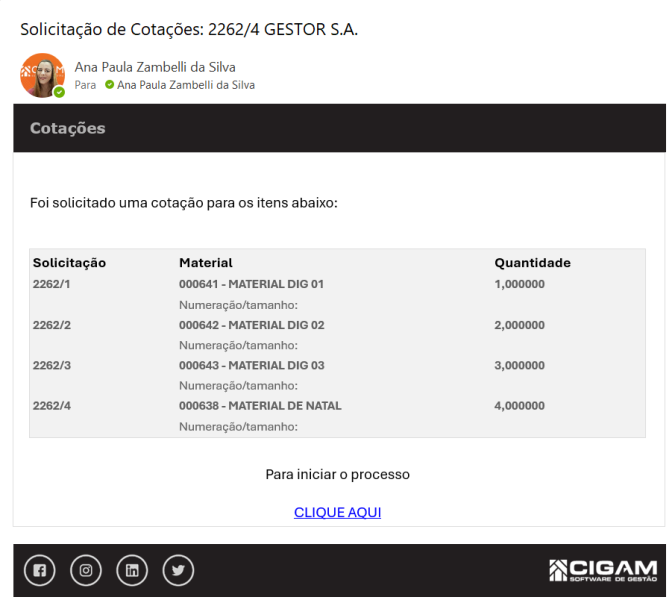Click the Solicitação column header
The height and width of the screenshot is (600, 672).
pos(69,263)
